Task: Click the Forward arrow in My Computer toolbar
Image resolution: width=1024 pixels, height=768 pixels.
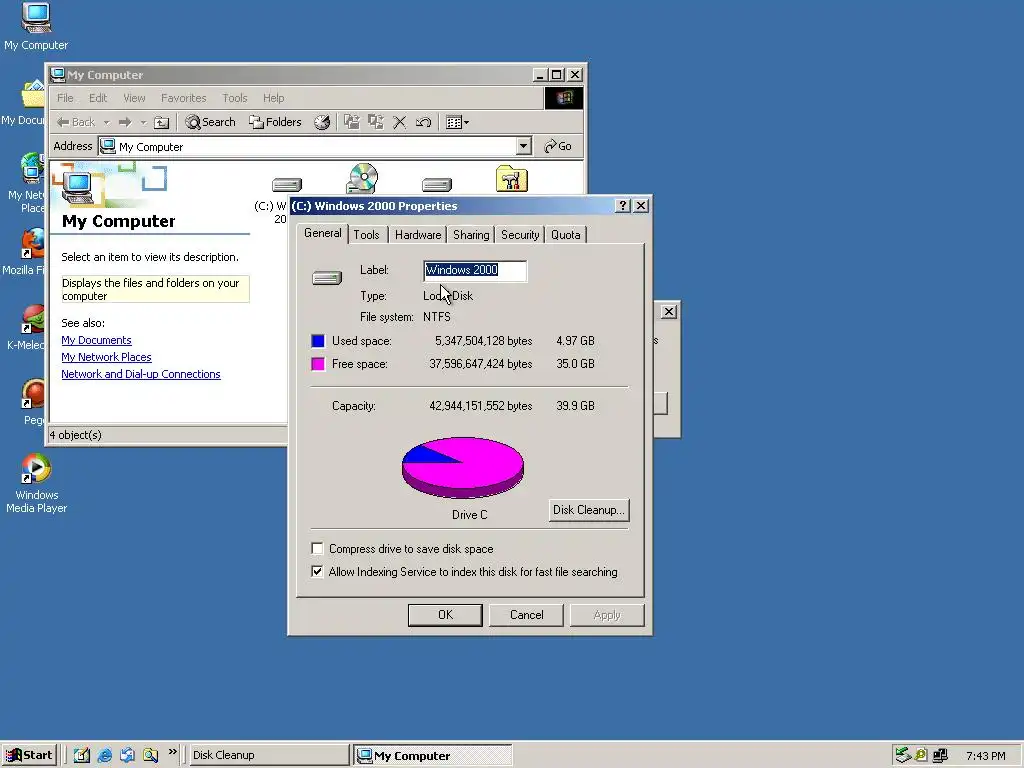Action: [x=125, y=122]
